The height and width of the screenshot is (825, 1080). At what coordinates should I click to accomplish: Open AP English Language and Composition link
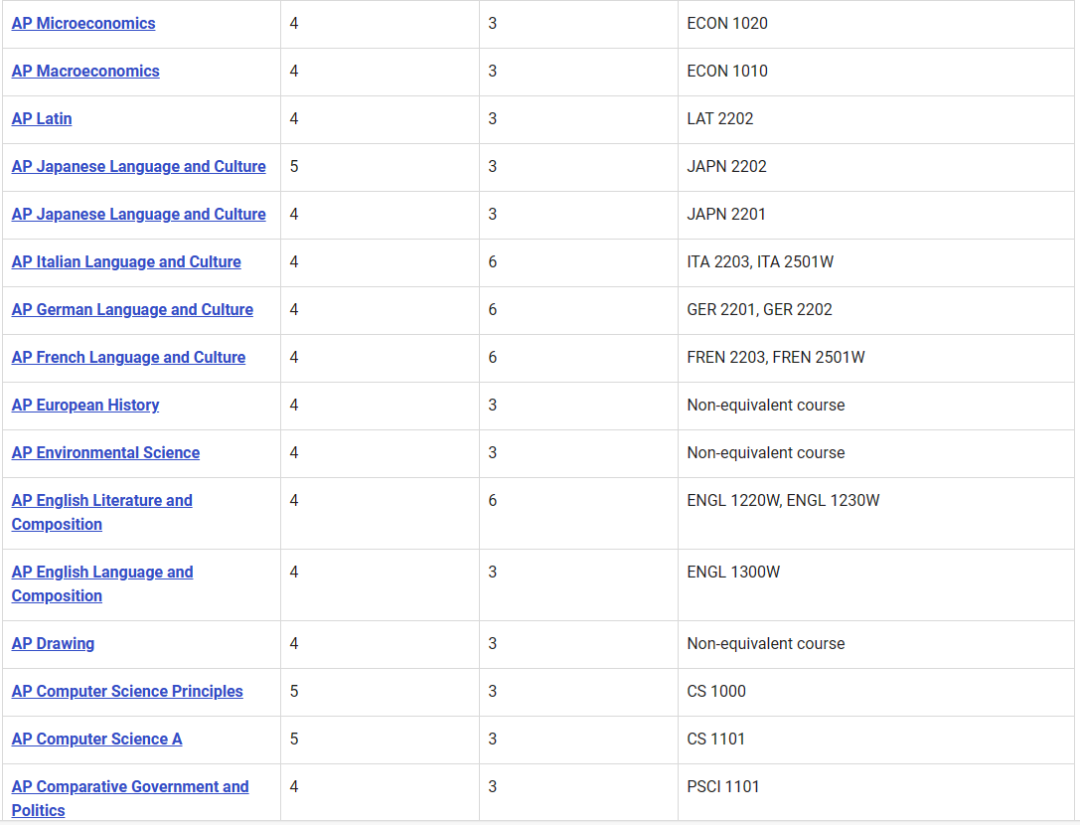point(102,572)
